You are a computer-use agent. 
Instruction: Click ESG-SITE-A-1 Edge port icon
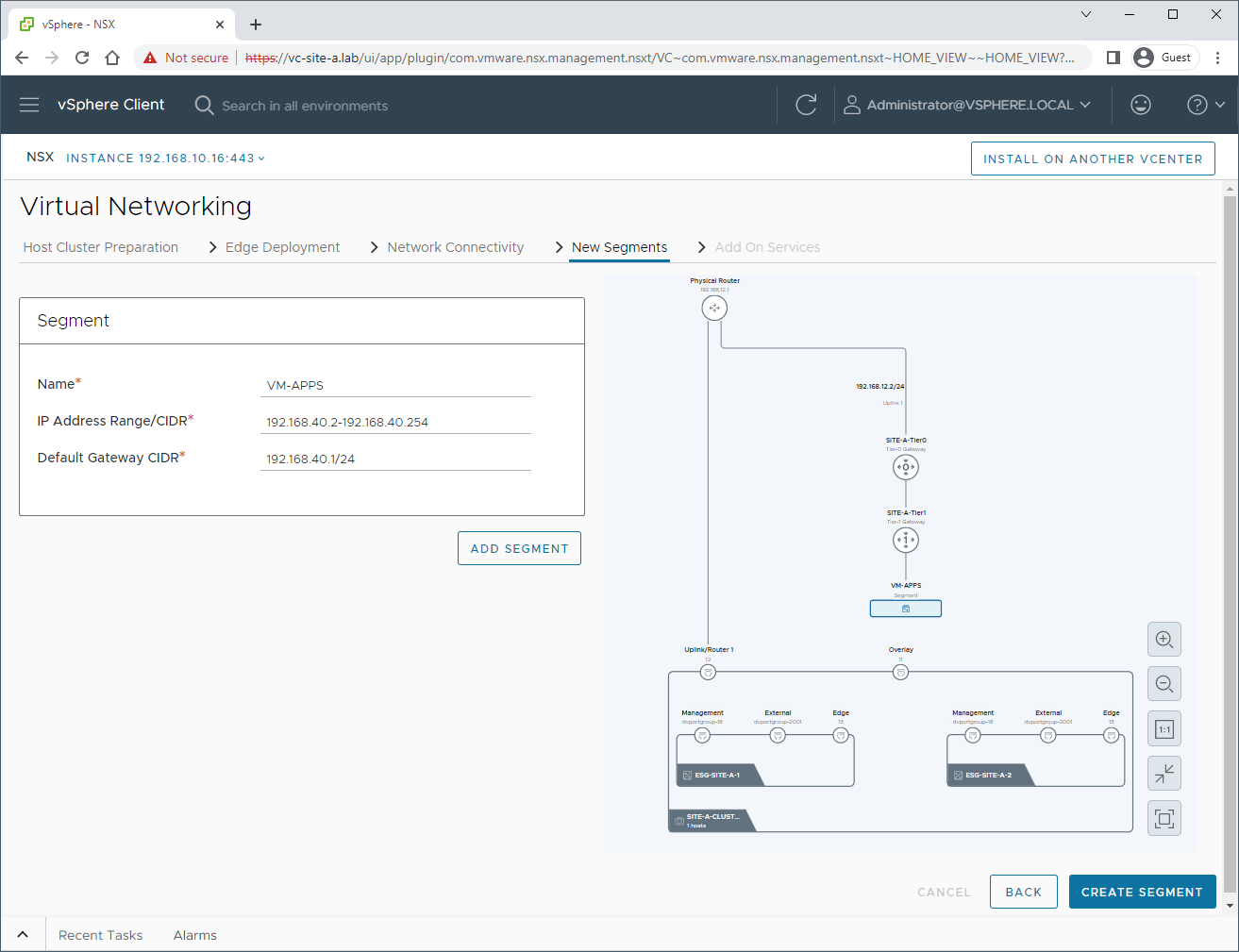tap(841, 735)
